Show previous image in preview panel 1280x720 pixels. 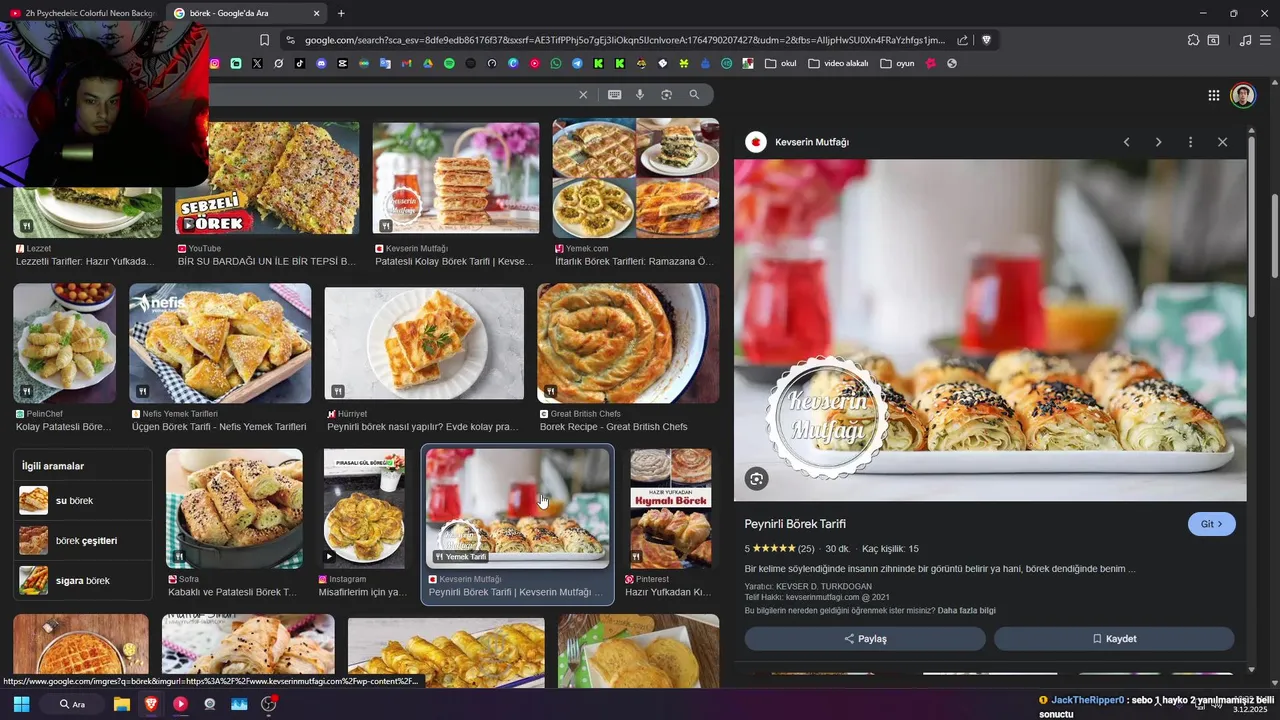click(1126, 142)
